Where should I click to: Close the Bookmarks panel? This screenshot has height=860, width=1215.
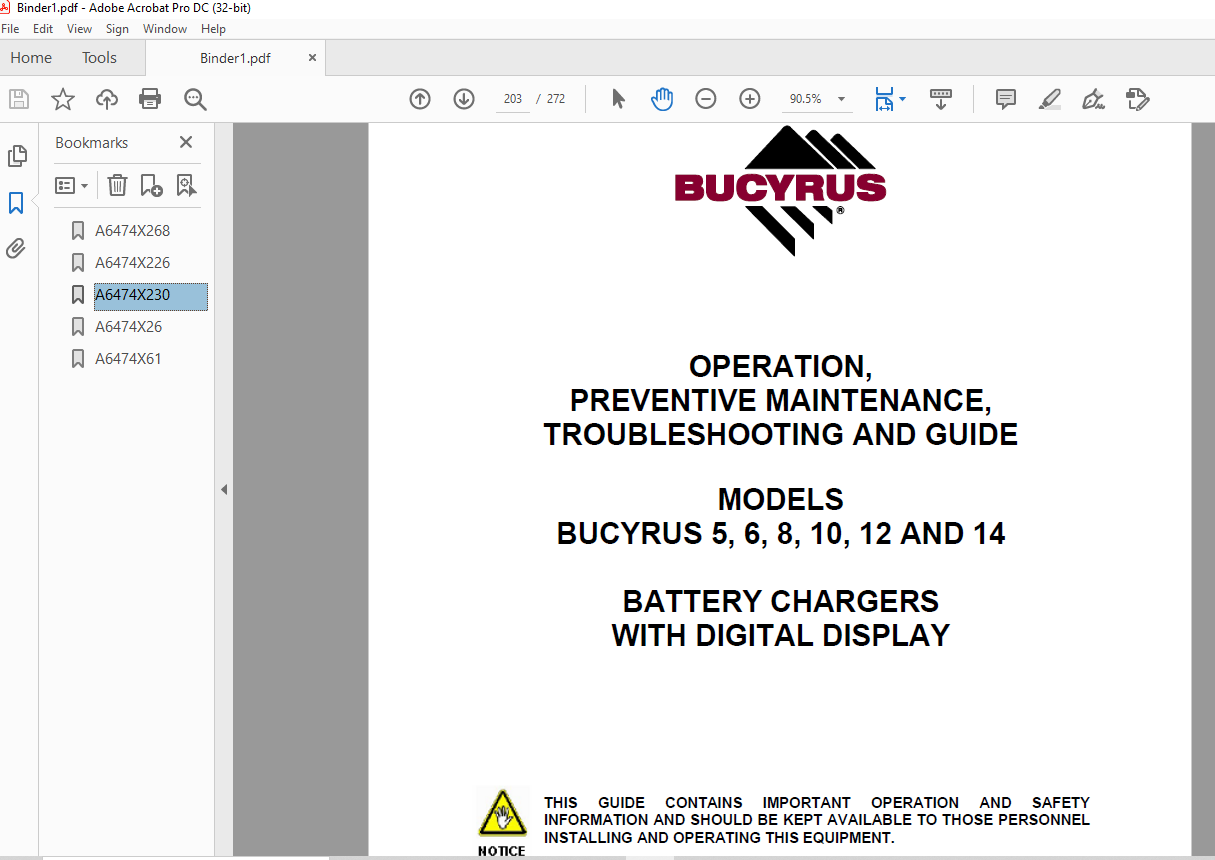[186, 142]
